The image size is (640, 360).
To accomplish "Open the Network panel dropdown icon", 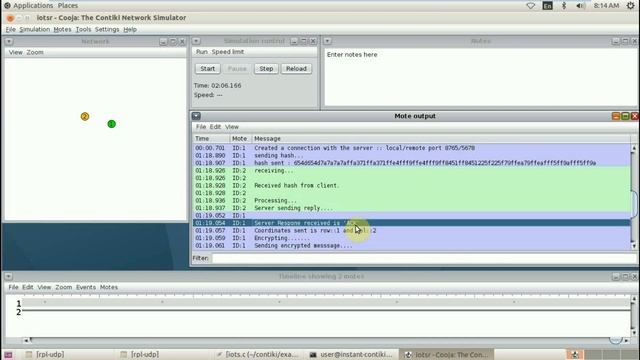I will click(x=9, y=41).
